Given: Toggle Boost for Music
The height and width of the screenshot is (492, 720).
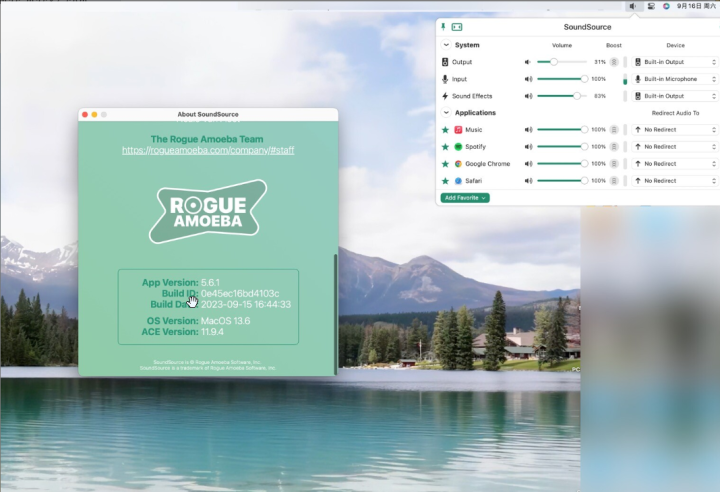Looking at the screenshot, I should click(x=614, y=130).
